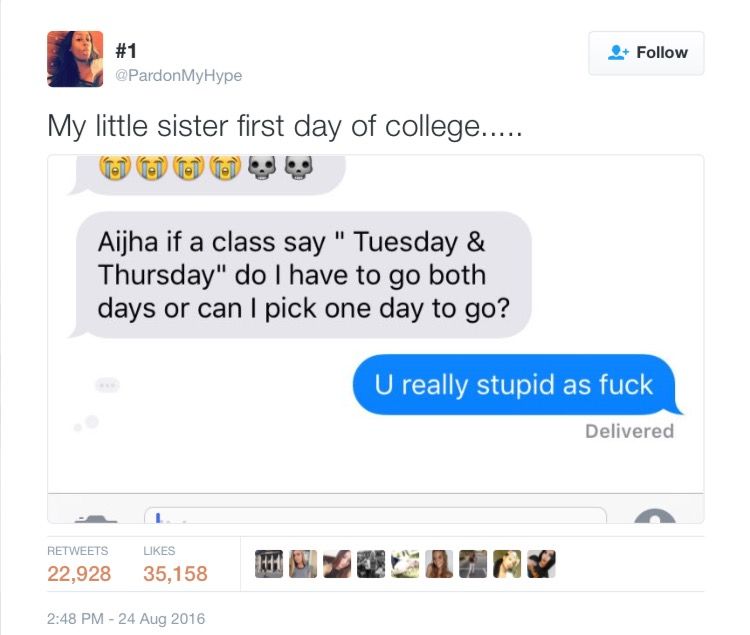
Task: Click the microphone icon in message bar
Action: [655, 516]
